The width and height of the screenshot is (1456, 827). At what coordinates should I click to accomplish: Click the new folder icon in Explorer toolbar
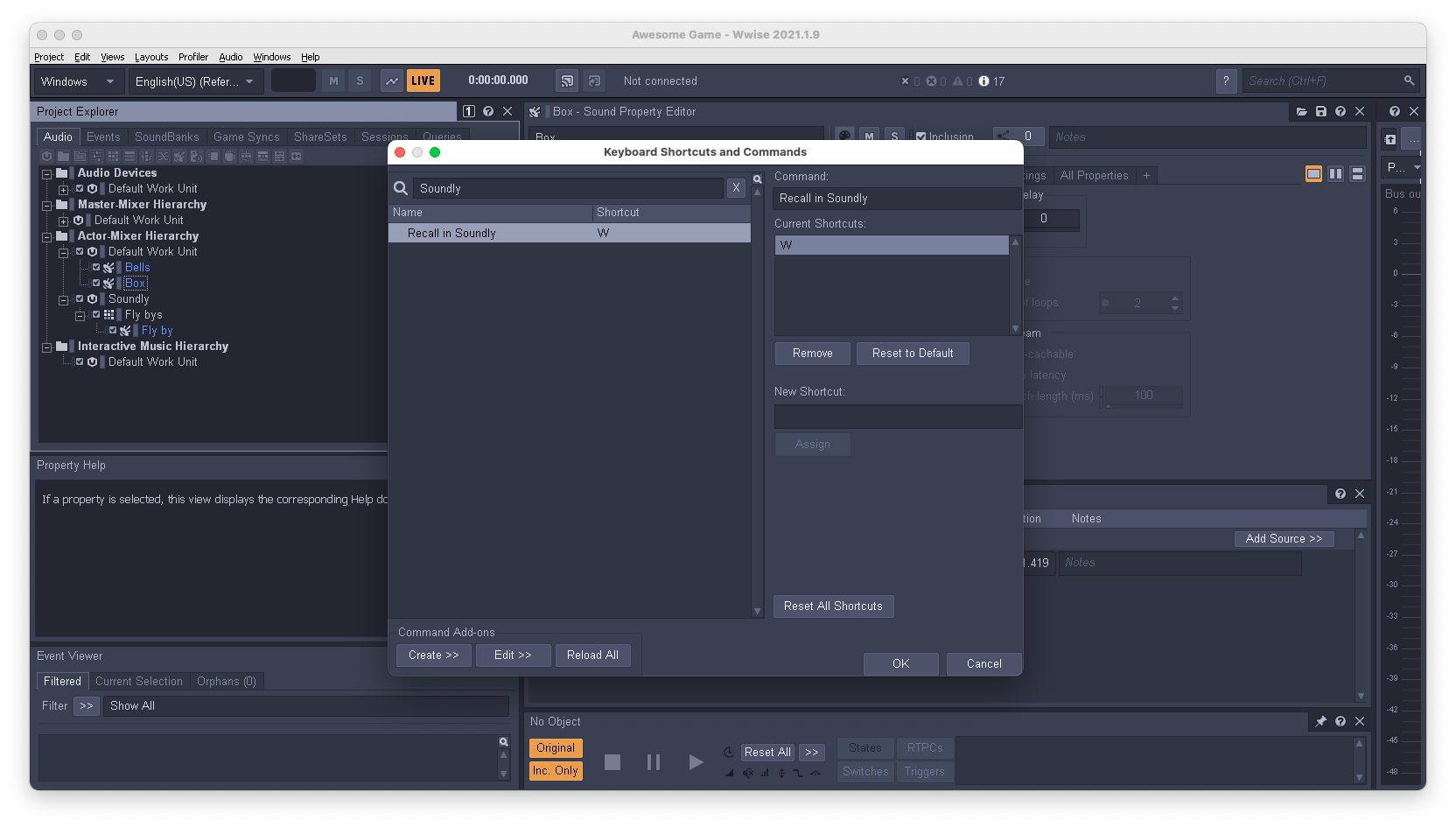63,157
